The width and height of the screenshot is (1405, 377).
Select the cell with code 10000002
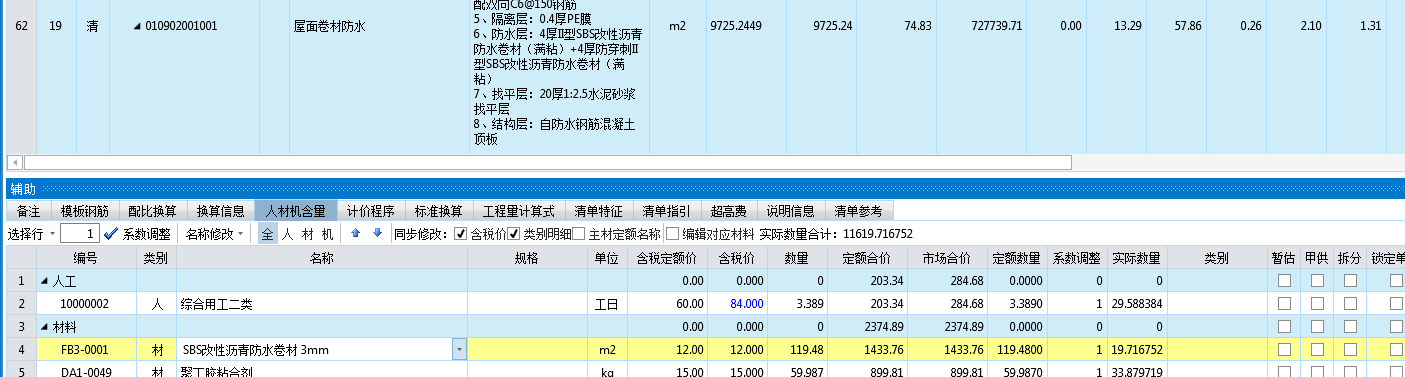coord(85,303)
